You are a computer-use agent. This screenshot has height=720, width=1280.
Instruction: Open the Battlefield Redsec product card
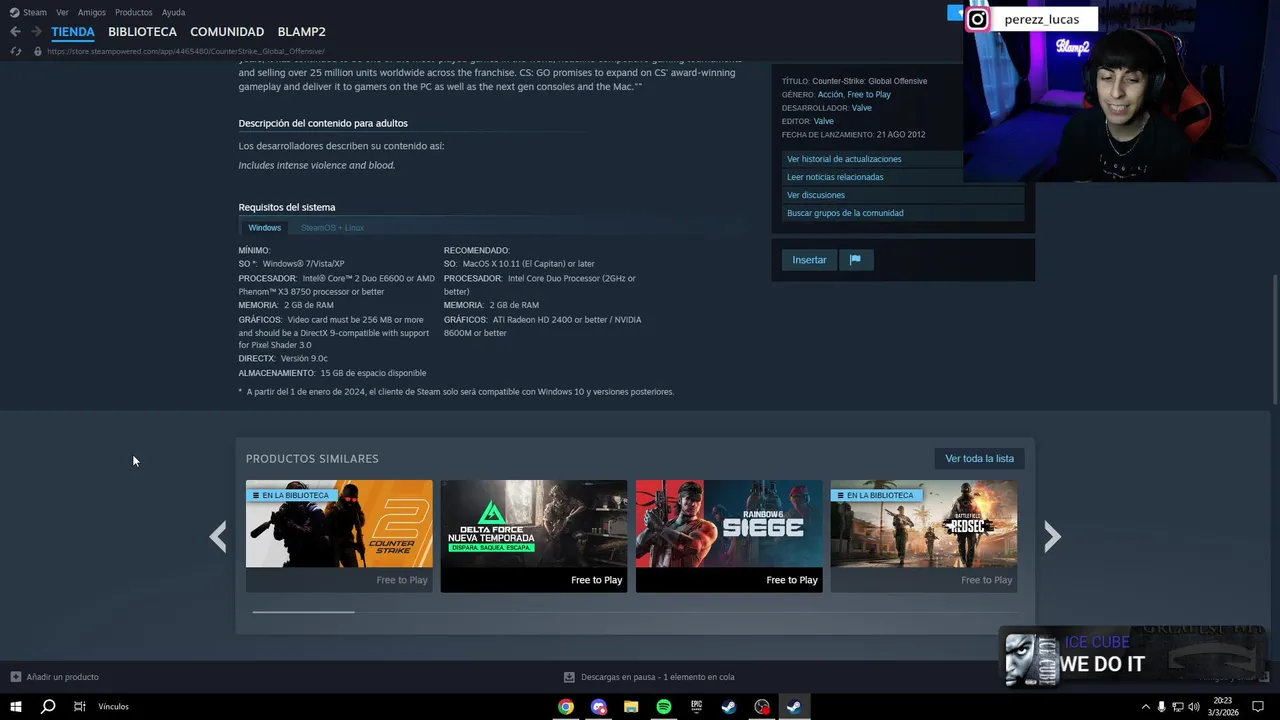coord(924,536)
